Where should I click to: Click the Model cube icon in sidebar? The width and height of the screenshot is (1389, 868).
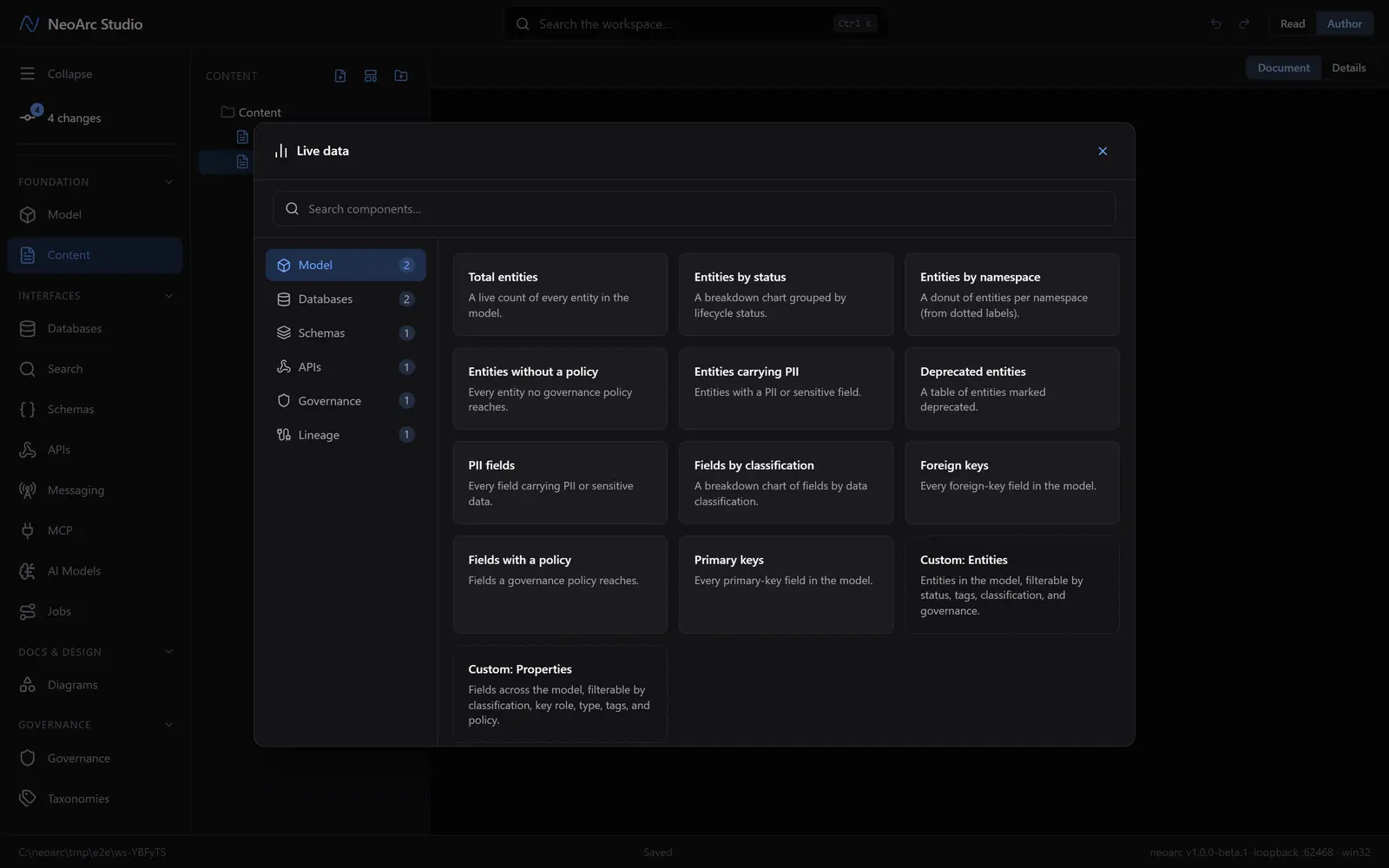pos(28,214)
